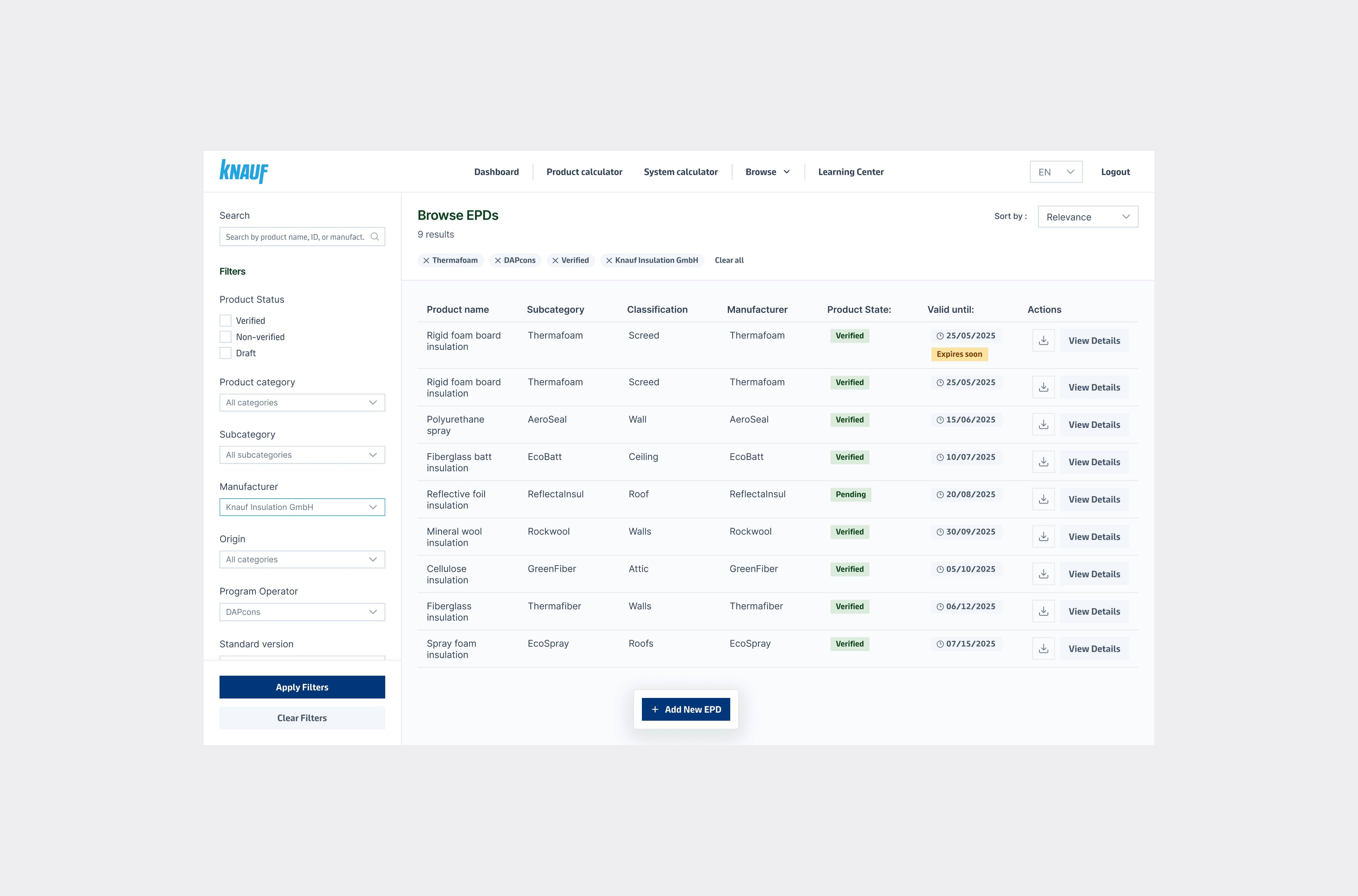The width and height of the screenshot is (1358, 896).
Task: Expand the Sort by Relevance dropdown
Action: [x=1087, y=217]
